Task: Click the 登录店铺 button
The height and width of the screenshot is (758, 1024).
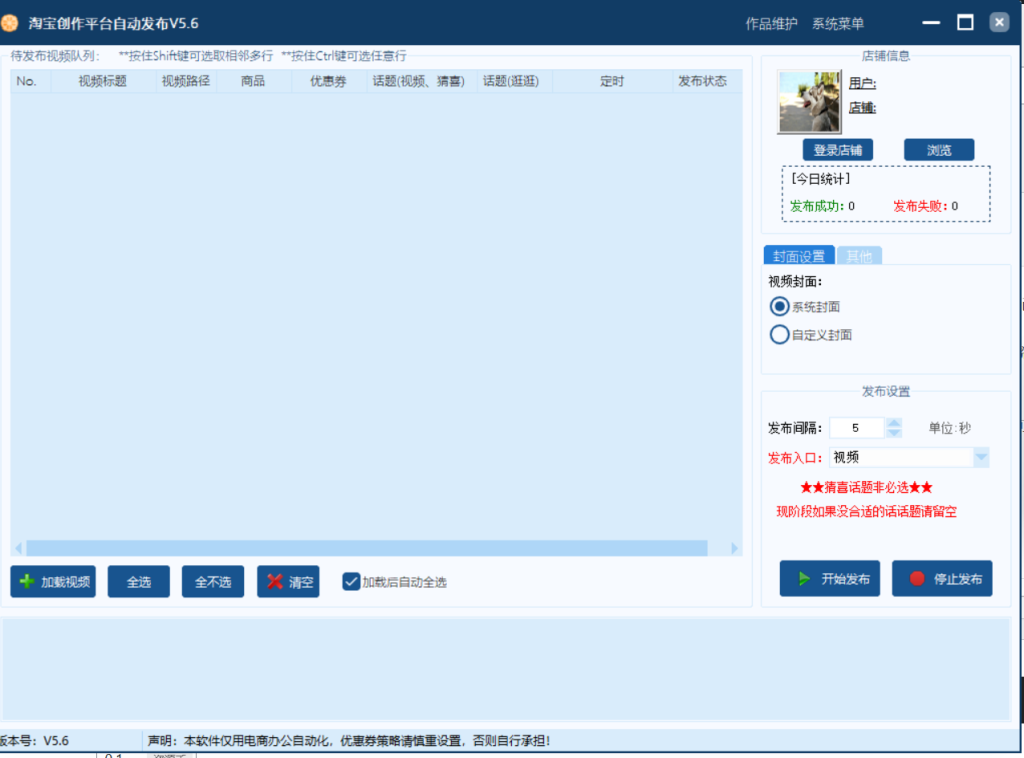Action: [x=837, y=150]
